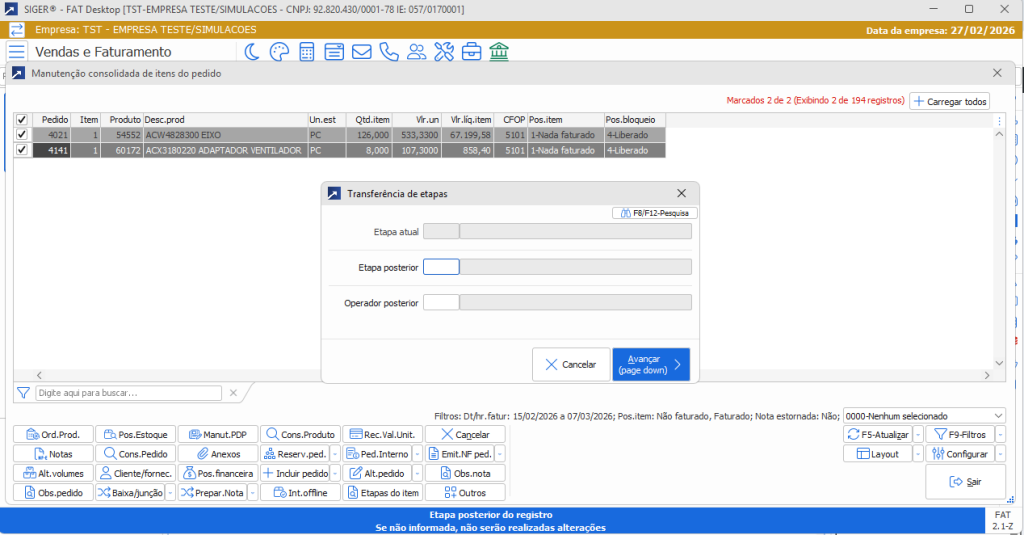Open the mail envelope icon
Viewport: 1024px width, 535px height.
point(361,52)
